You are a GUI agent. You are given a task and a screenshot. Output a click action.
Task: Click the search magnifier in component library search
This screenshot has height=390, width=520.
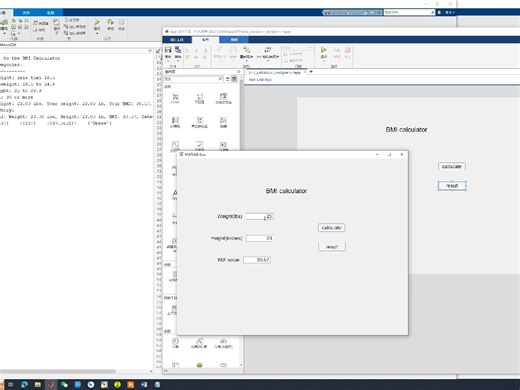pos(220,79)
